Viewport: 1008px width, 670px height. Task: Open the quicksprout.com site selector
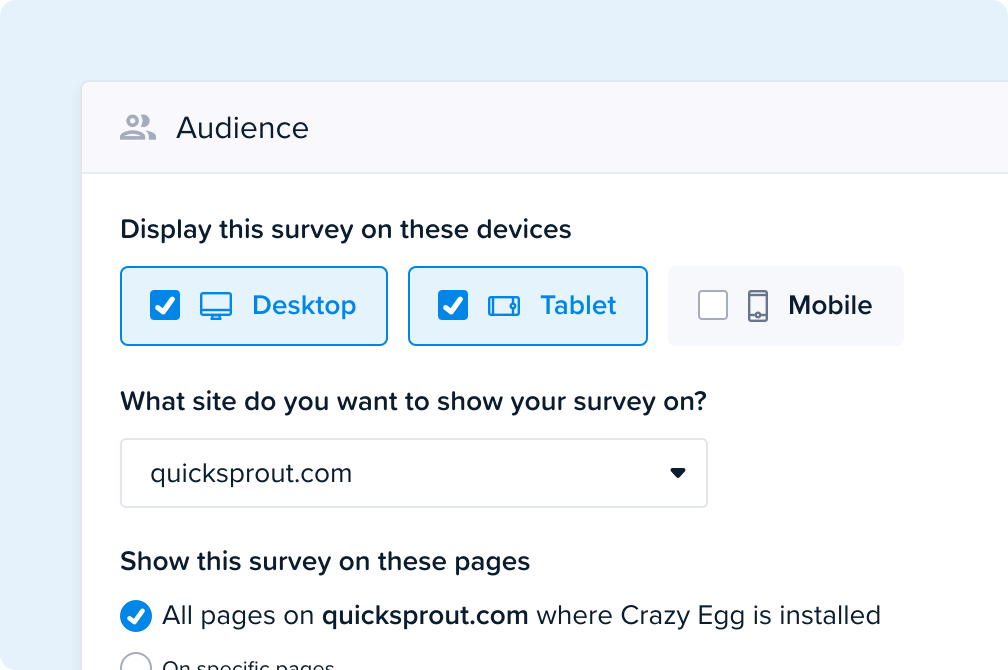[x=414, y=473]
